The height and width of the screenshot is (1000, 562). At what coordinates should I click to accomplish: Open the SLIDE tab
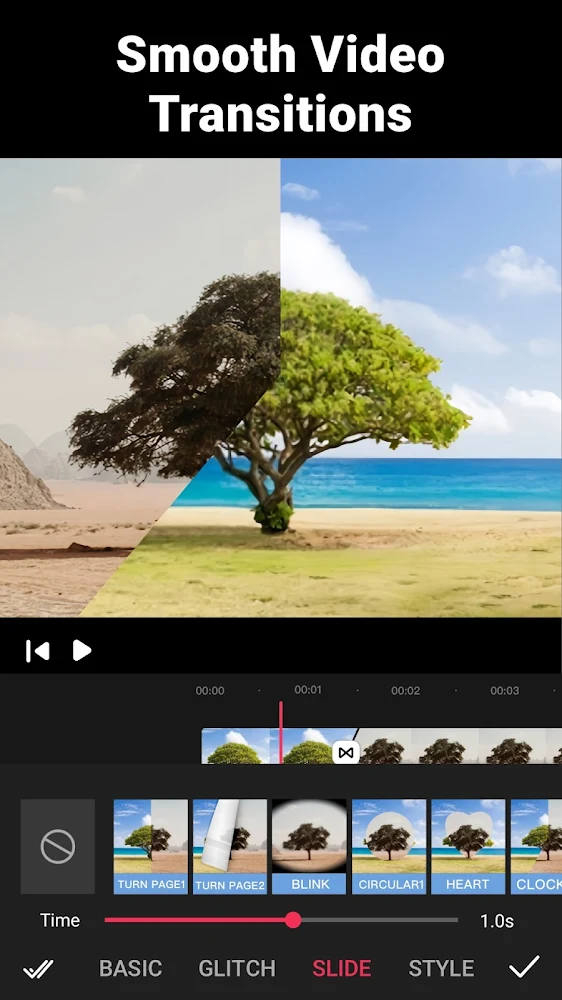click(x=341, y=968)
